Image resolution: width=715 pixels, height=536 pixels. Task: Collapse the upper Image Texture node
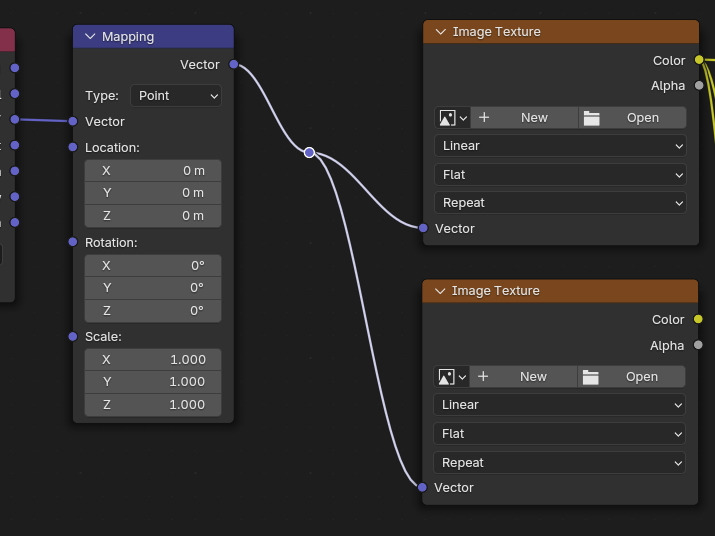coord(440,31)
